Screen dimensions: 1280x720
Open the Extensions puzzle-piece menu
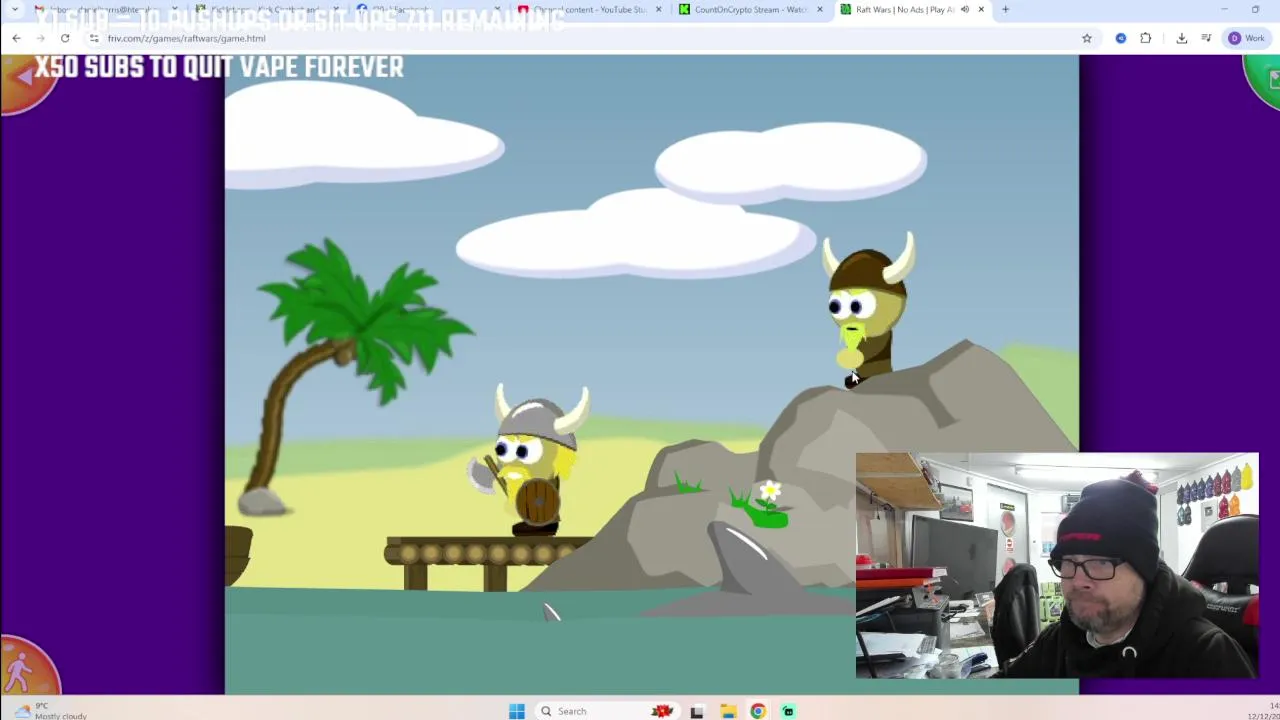pyautogui.click(x=1146, y=38)
